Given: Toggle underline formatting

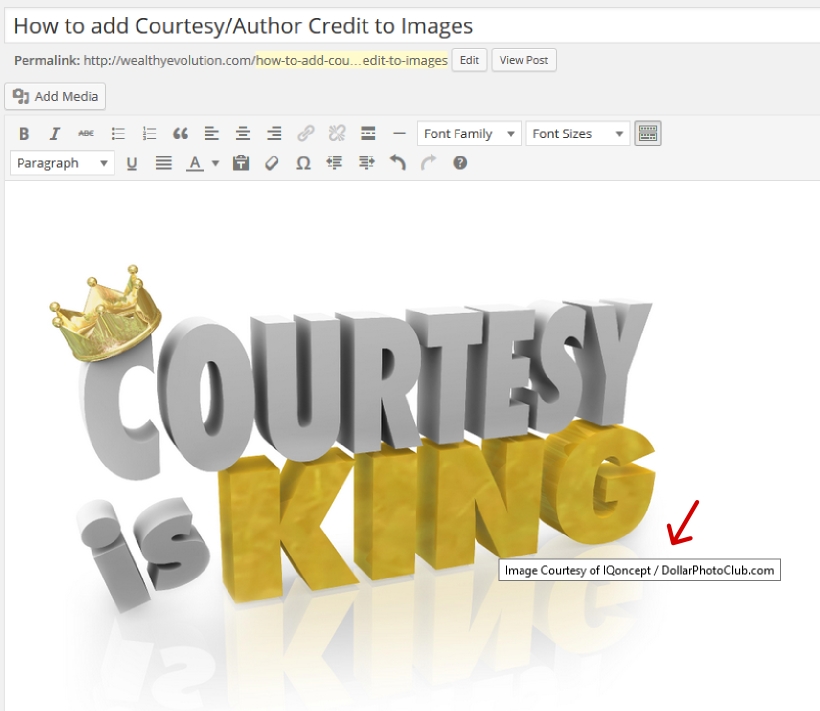Looking at the screenshot, I should pyautogui.click(x=132, y=162).
